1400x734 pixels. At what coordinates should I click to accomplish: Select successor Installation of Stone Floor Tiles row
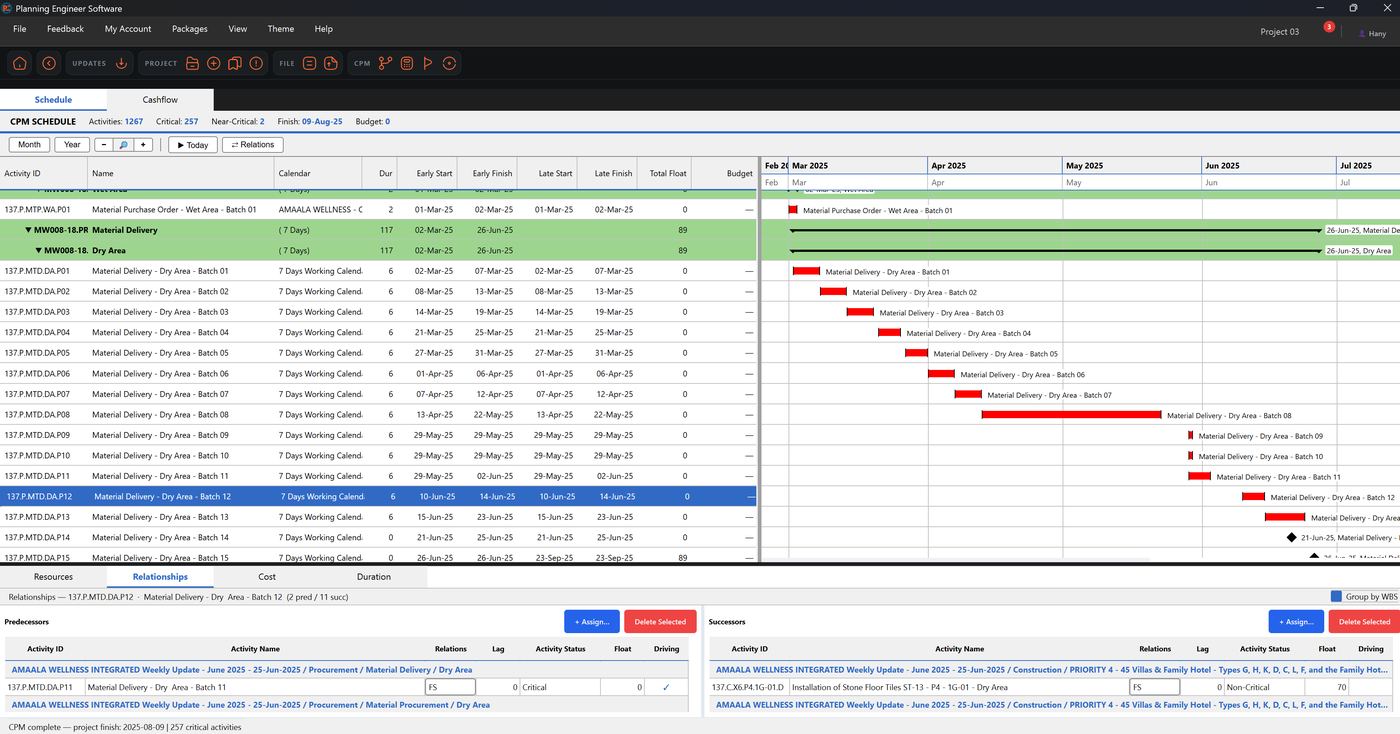1050,687
